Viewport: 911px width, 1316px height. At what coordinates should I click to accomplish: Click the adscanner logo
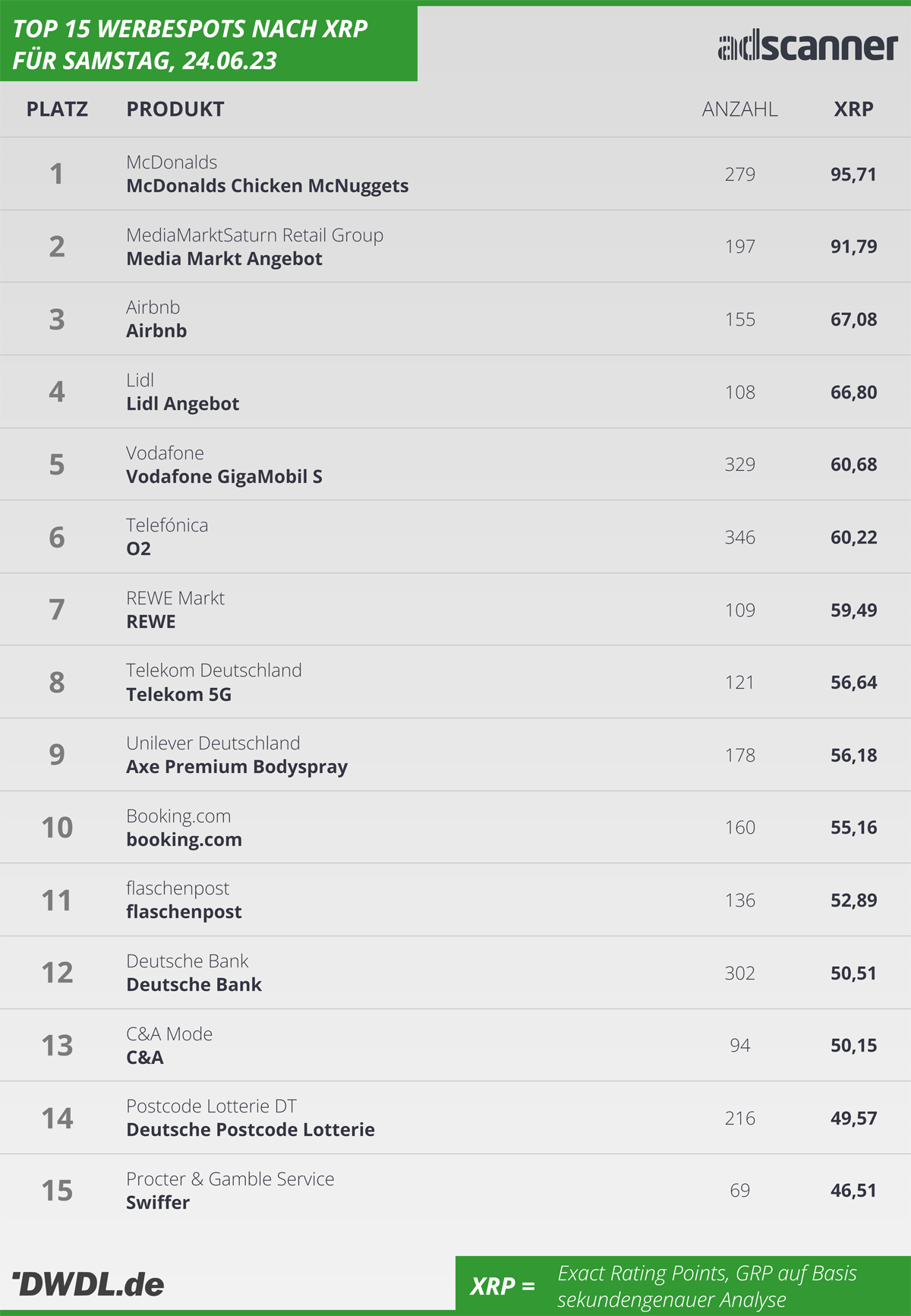(808, 47)
